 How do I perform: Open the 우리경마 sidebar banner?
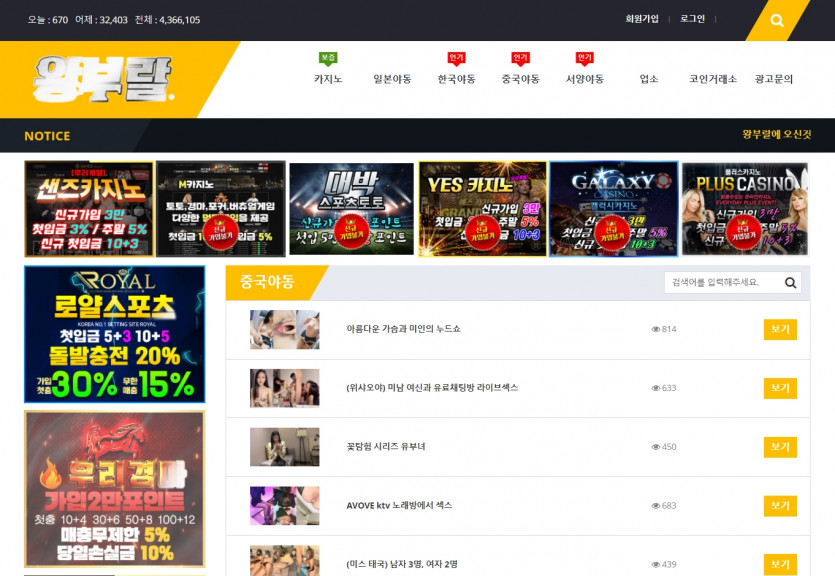pyautogui.click(x=114, y=489)
